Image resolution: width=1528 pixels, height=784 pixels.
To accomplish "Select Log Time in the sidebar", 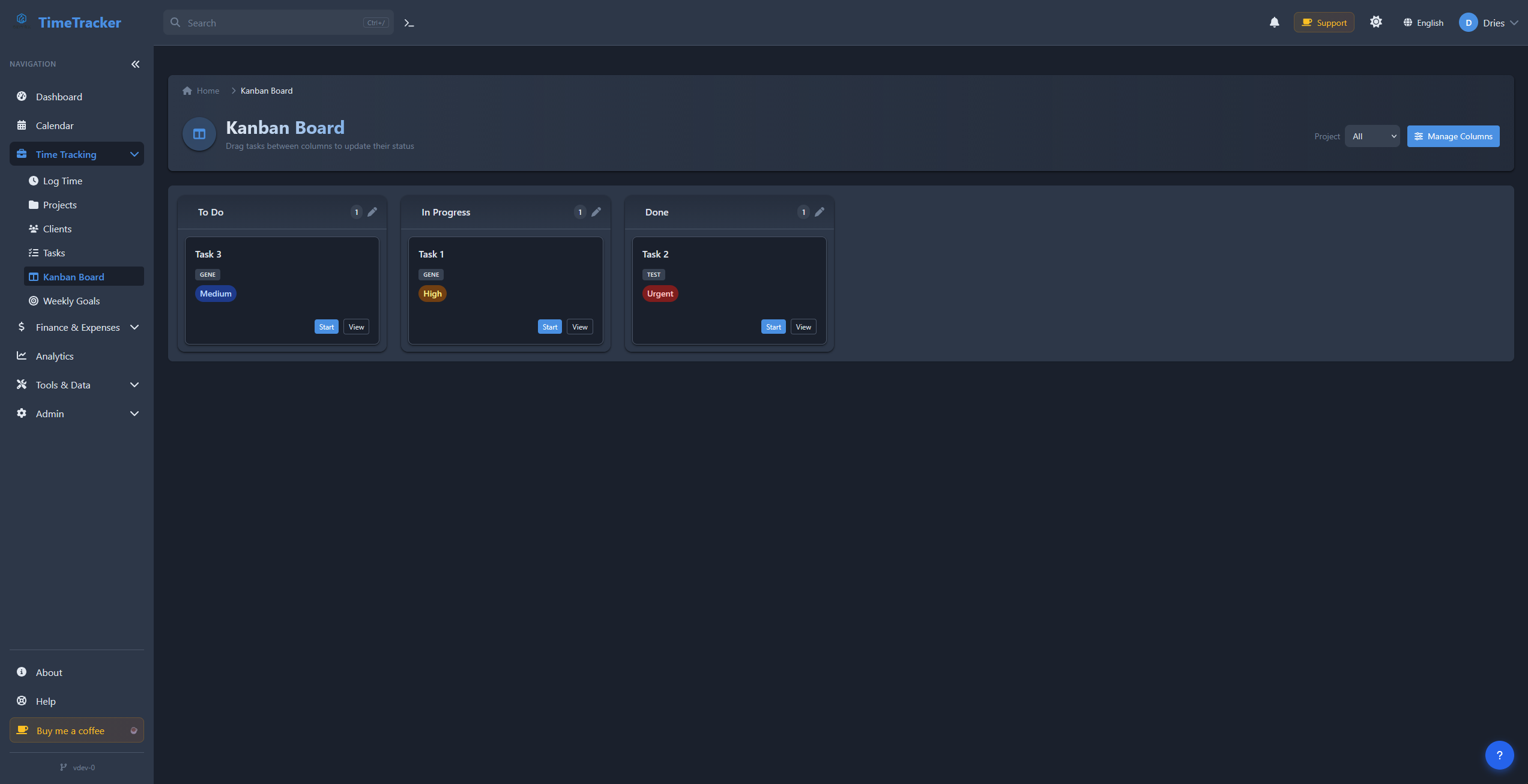I will pos(62,181).
